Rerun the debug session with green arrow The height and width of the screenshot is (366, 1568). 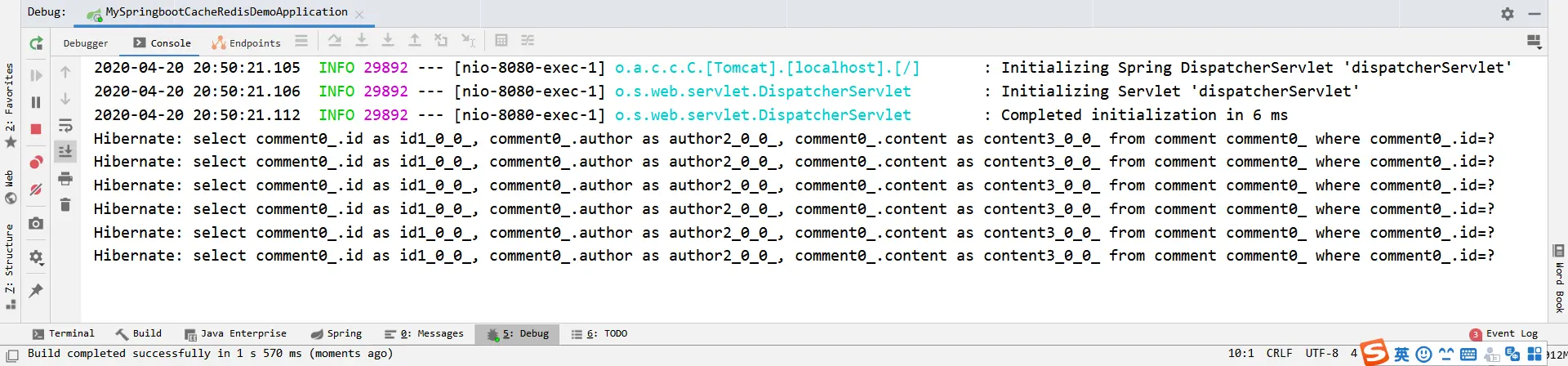[36, 43]
